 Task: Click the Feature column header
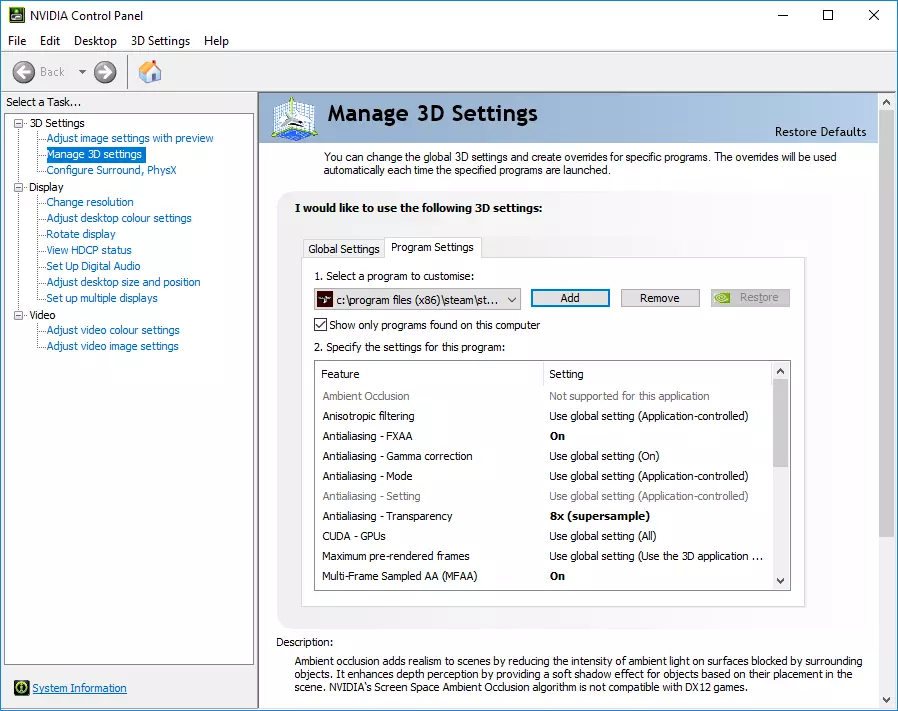tap(428, 374)
